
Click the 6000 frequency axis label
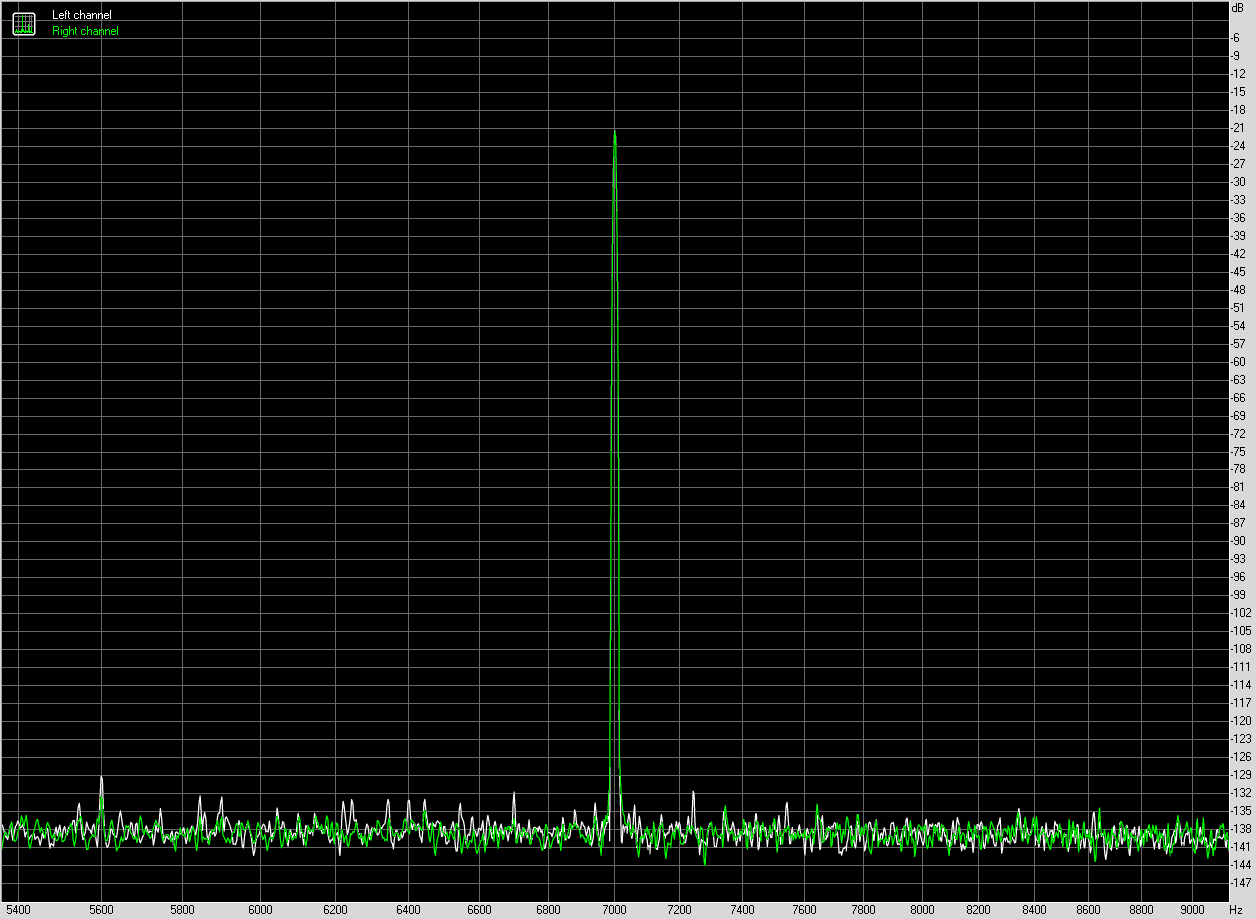(x=260, y=909)
